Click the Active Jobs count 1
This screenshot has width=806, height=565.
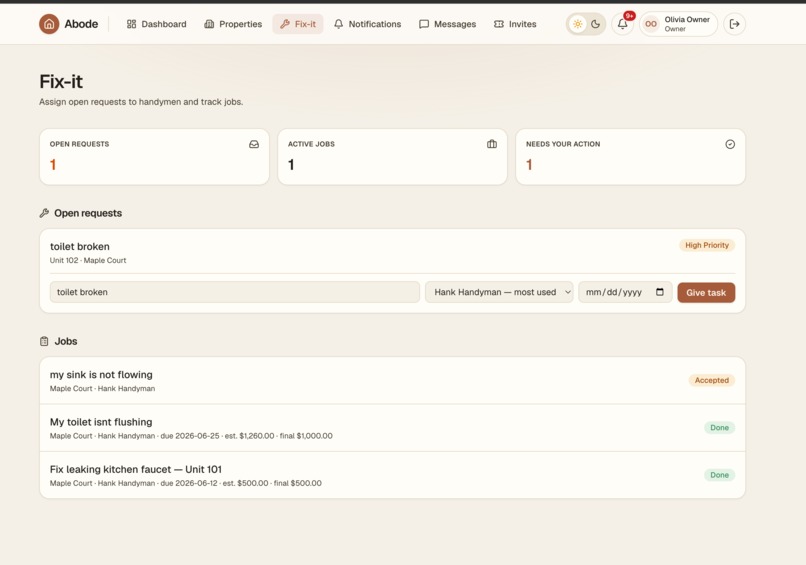coord(291,165)
